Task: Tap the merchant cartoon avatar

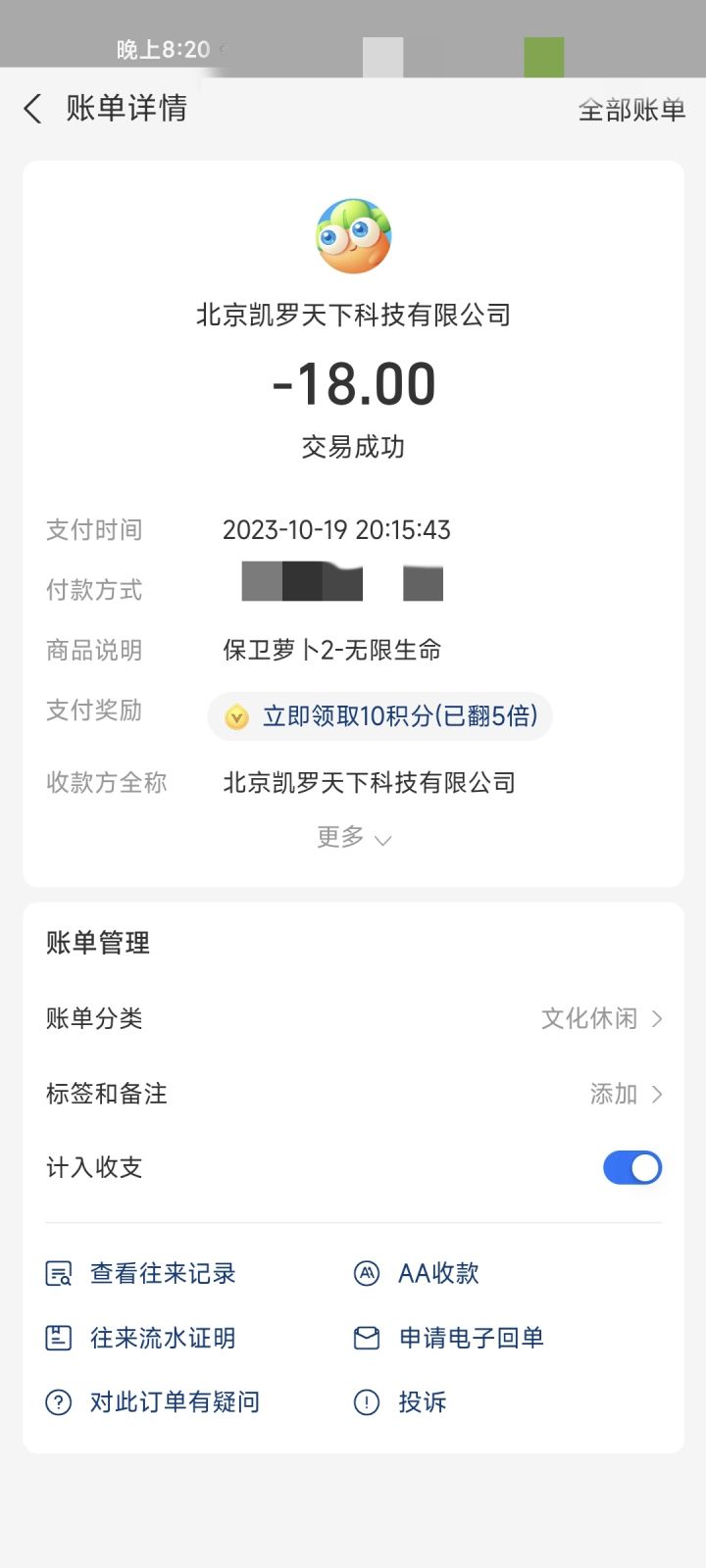Action: pyautogui.click(x=353, y=236)
